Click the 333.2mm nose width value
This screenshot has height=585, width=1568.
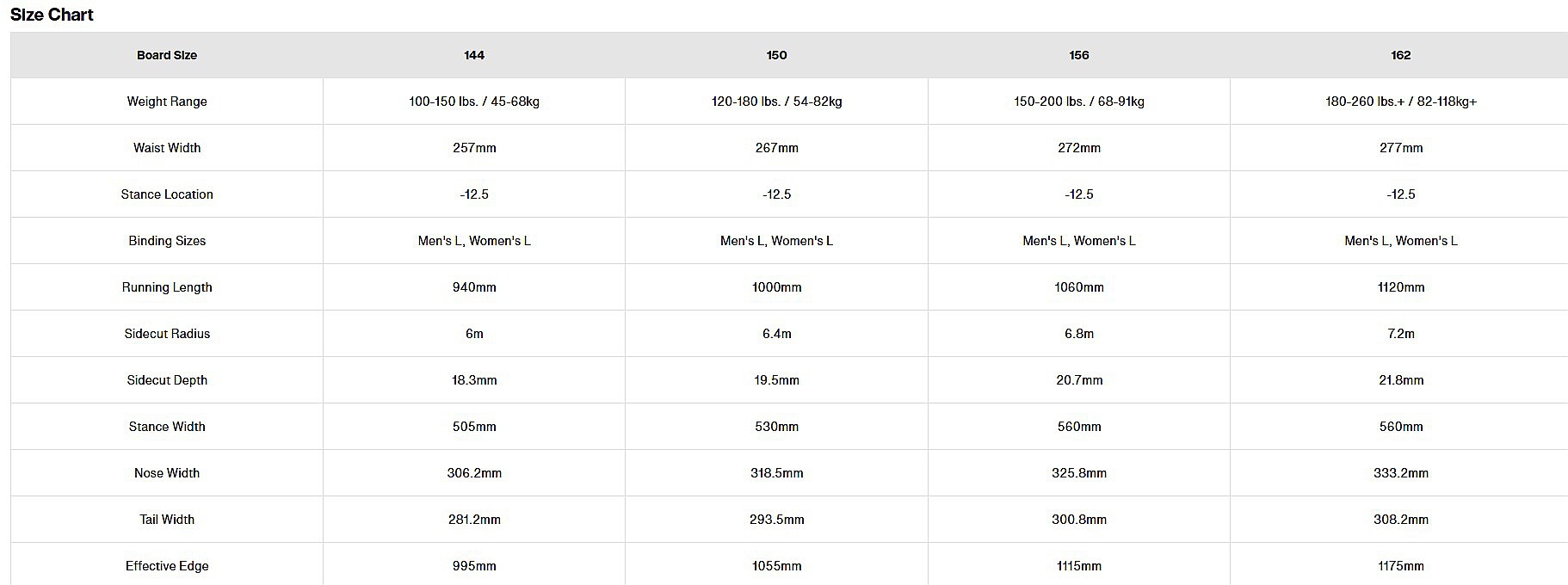(1400, 473)
